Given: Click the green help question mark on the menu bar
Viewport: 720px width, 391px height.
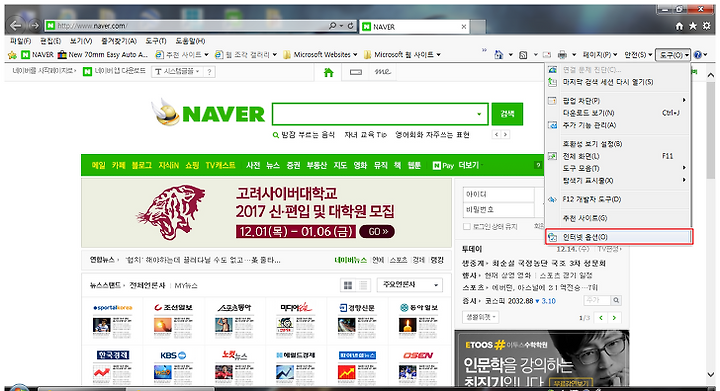Looking at the screenshot, I should 538,165.
